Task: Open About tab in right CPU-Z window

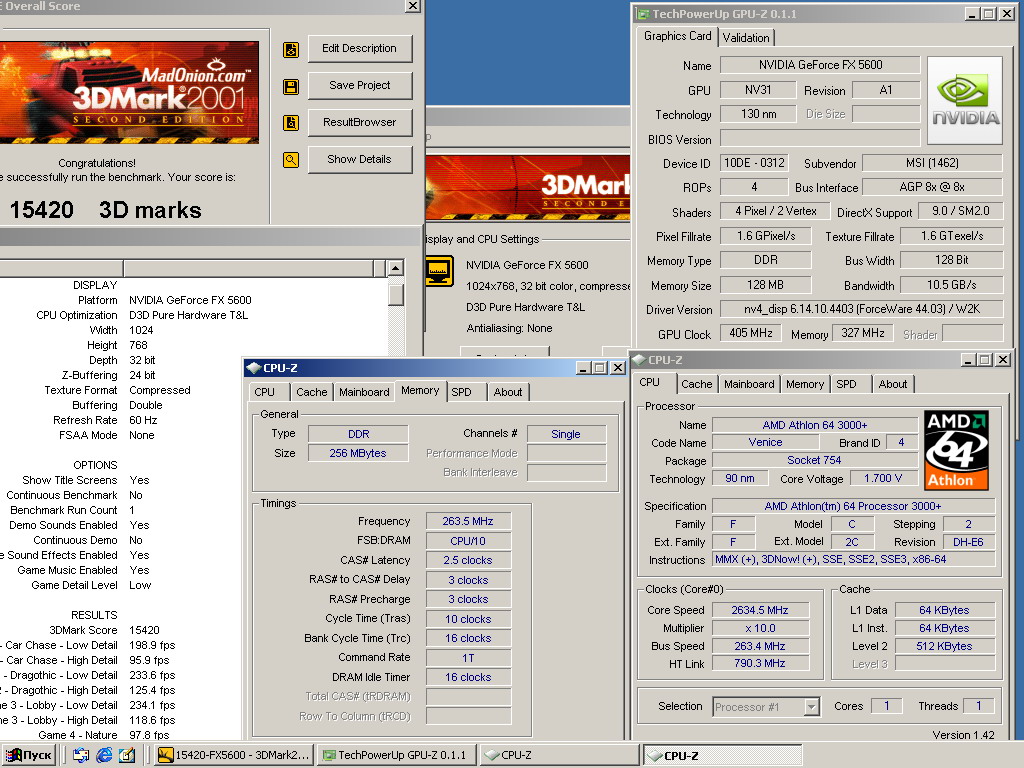Action: point(893,384)
